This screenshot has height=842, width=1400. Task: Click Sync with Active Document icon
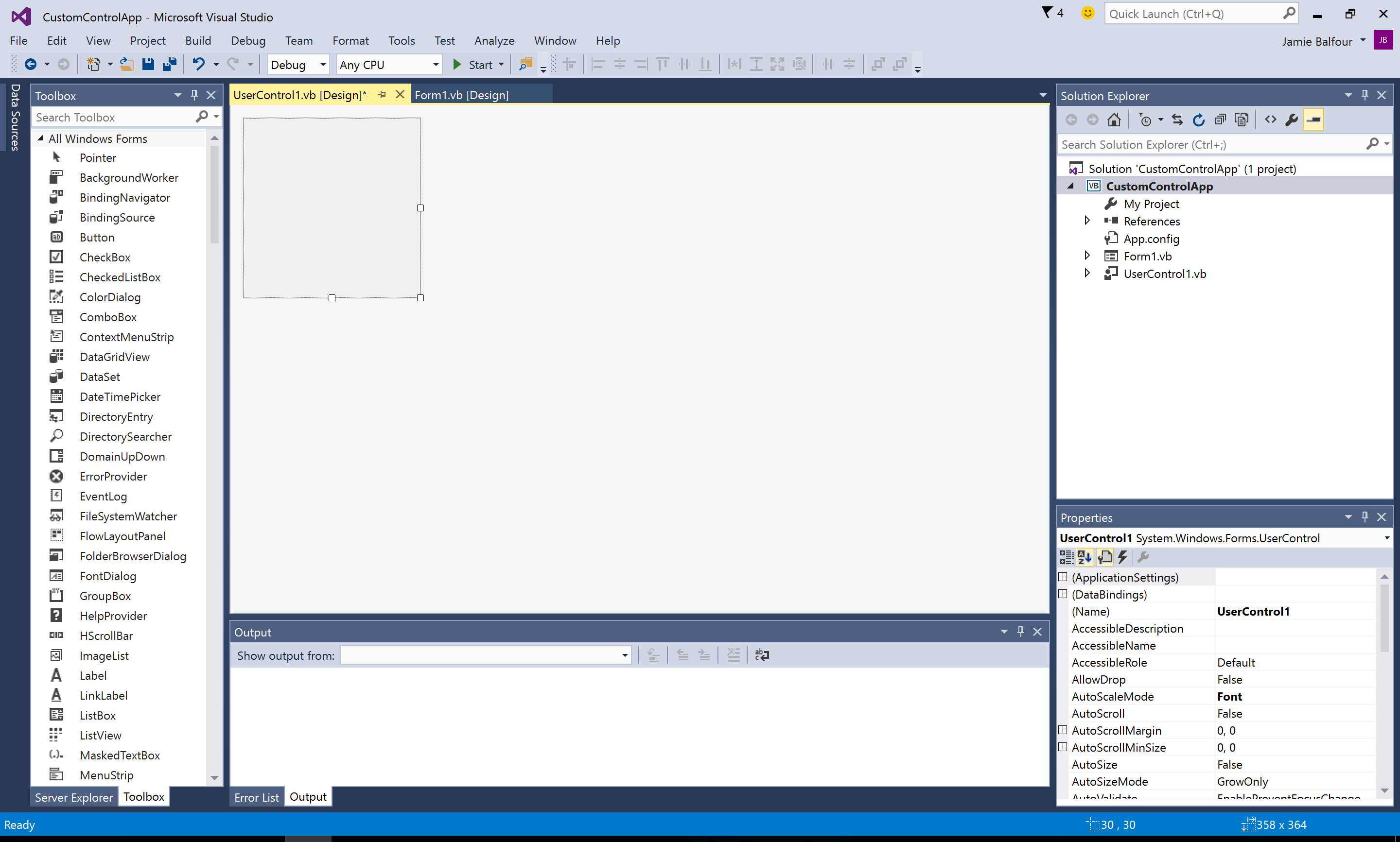(1177, 120)
